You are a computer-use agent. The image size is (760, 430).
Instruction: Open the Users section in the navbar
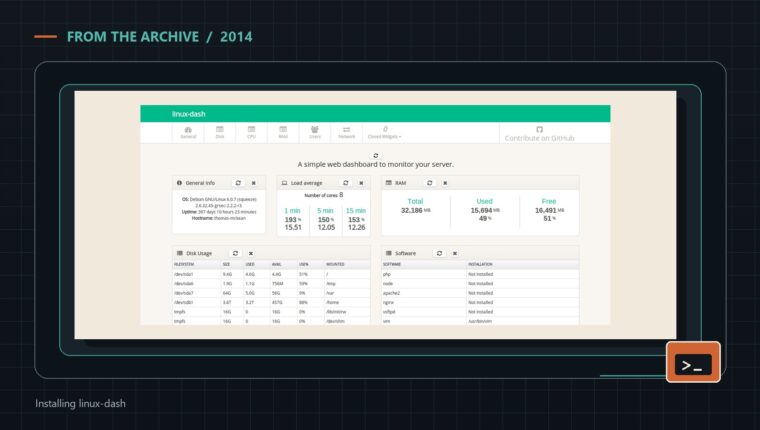(315, 132)
